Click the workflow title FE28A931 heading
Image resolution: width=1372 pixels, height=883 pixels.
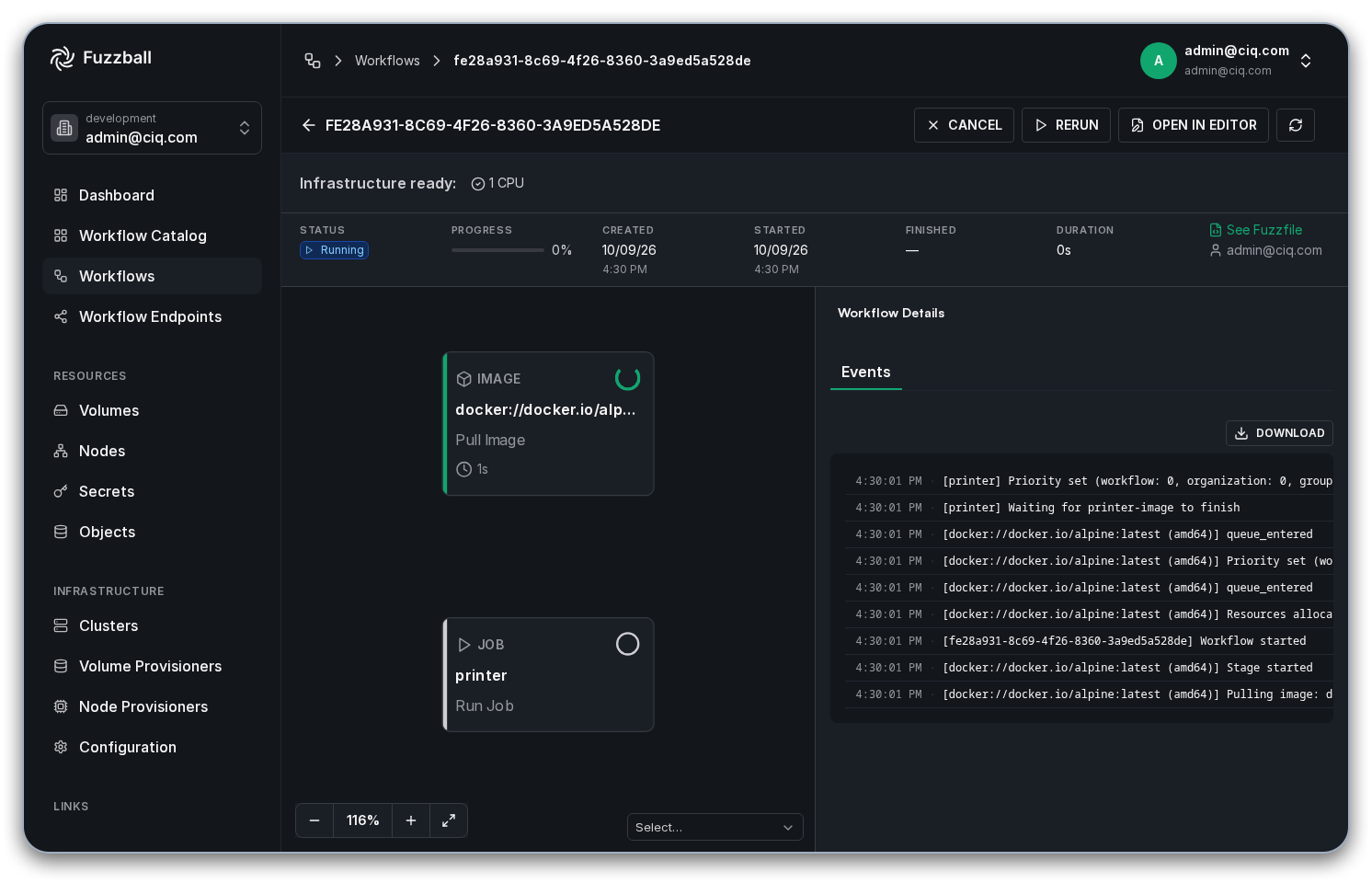pos(493,125)
